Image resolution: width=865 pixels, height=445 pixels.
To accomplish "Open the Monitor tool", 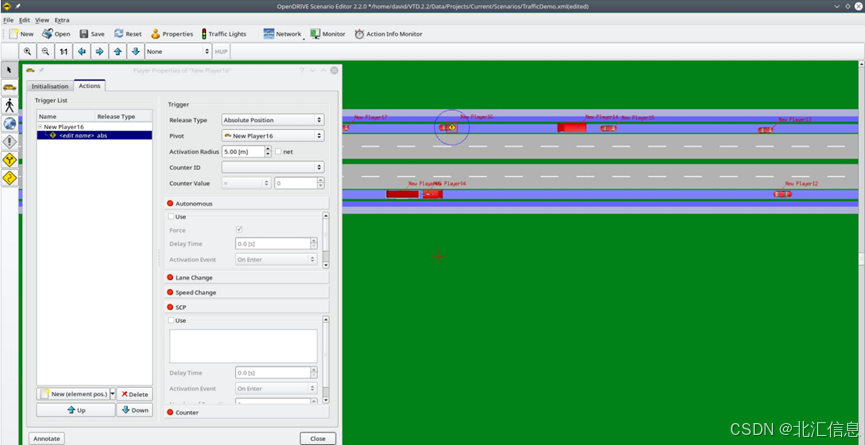I will 328,34.
